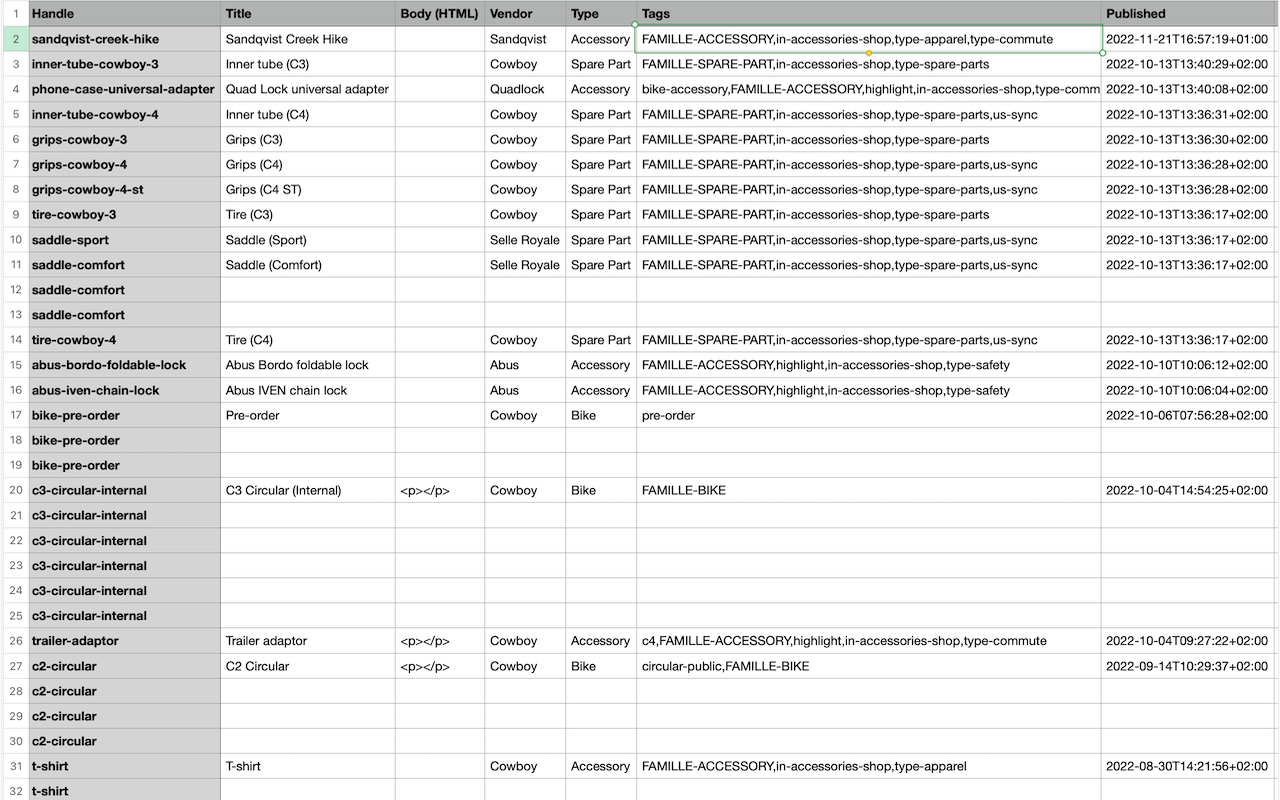Screen dimensions: 1280x800
Task: Select the empty vendor cell in row 12
Action: tap(525, 289)
